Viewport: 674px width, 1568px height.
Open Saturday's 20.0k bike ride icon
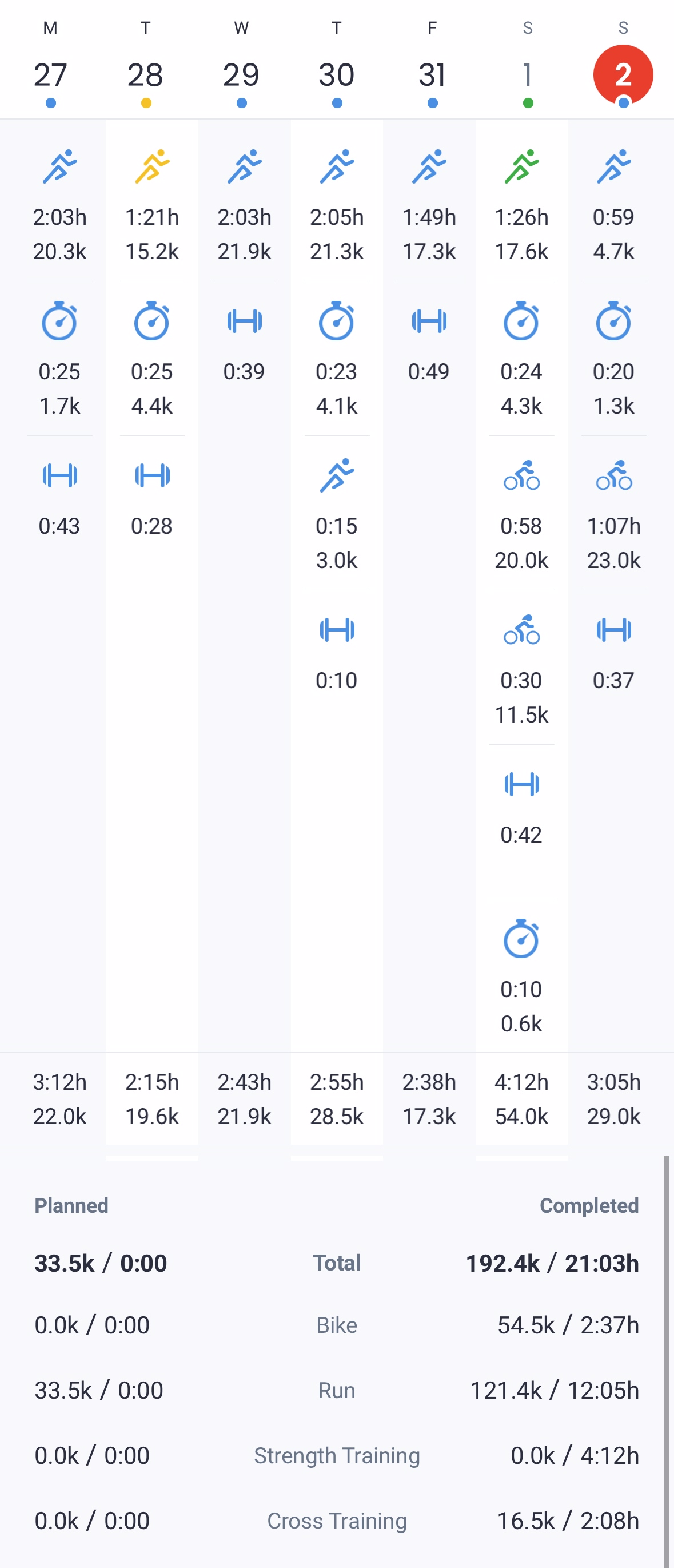pyautogui.click(x=521, y=475)
